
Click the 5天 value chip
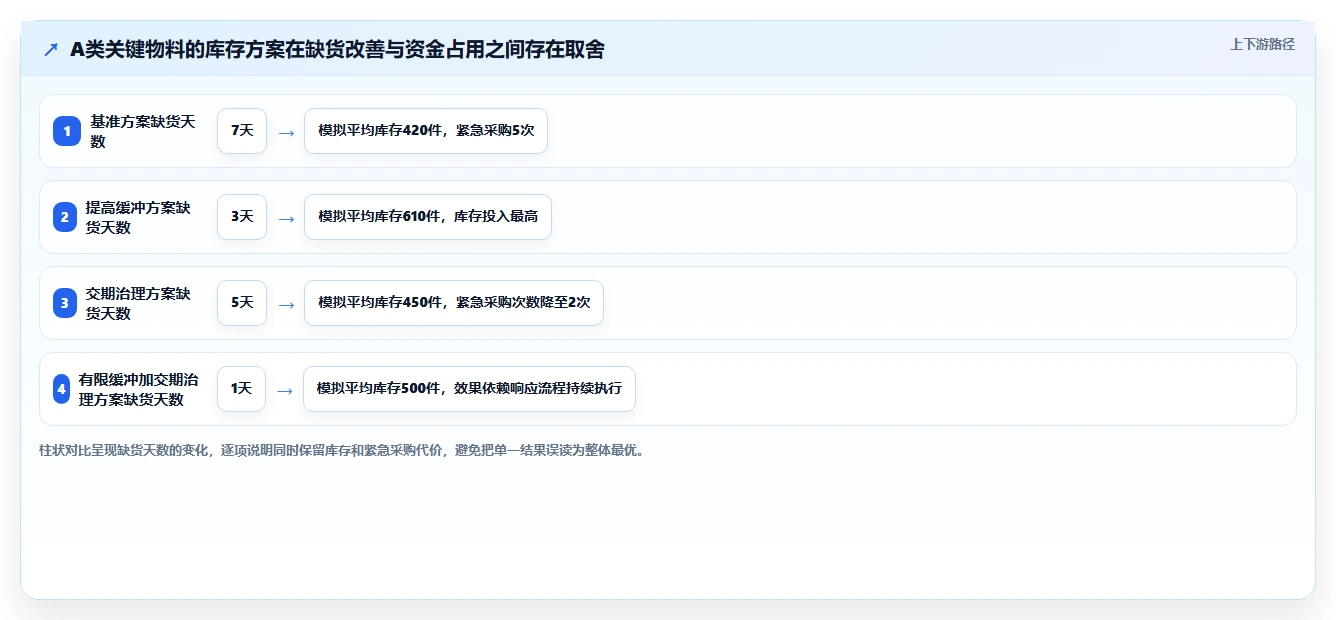click(242, 303)
